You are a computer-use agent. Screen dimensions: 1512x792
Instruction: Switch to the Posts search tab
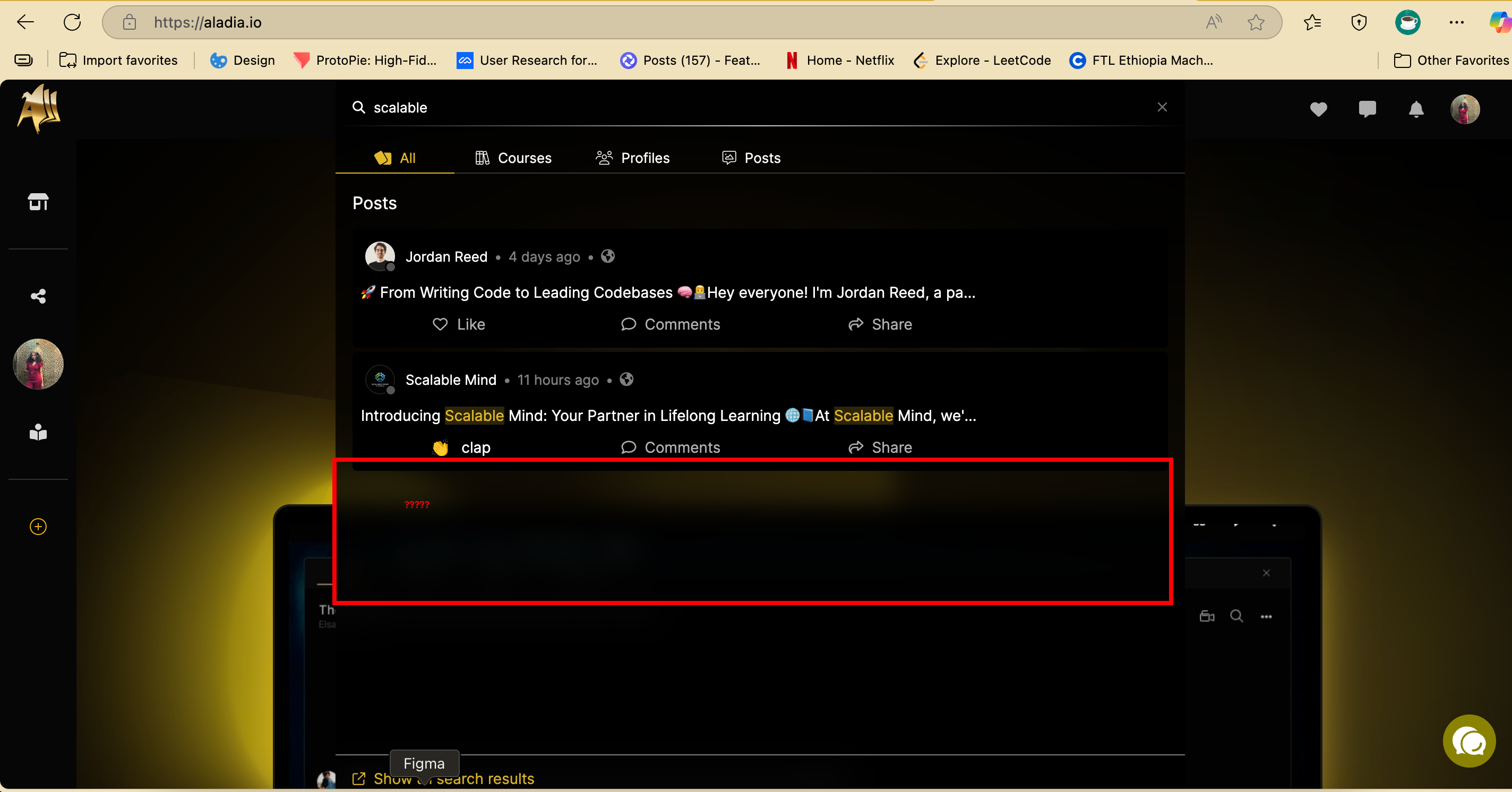click(x=751, y=158)
